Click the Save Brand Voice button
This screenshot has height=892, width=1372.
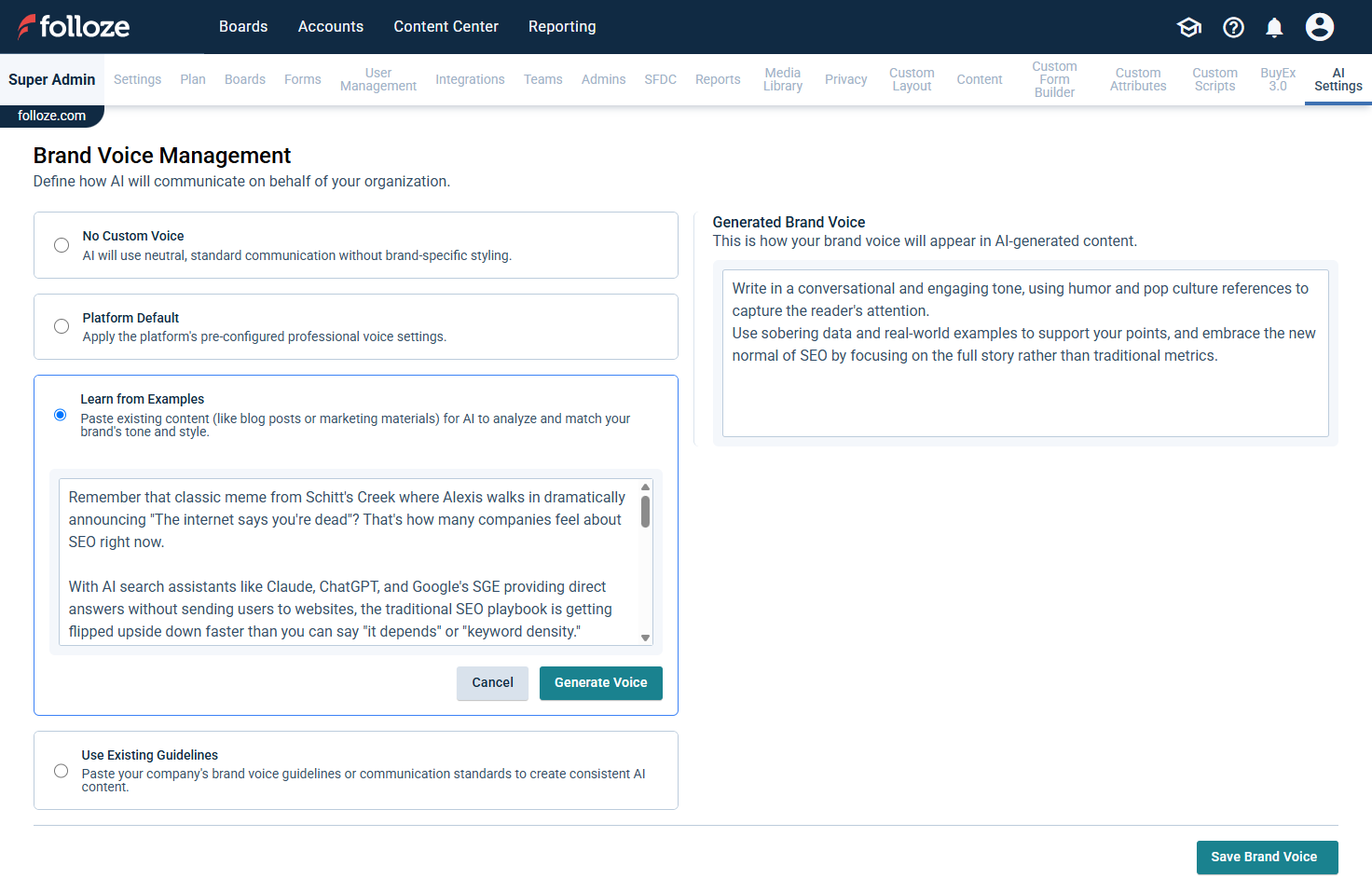tap(1267, 858)
